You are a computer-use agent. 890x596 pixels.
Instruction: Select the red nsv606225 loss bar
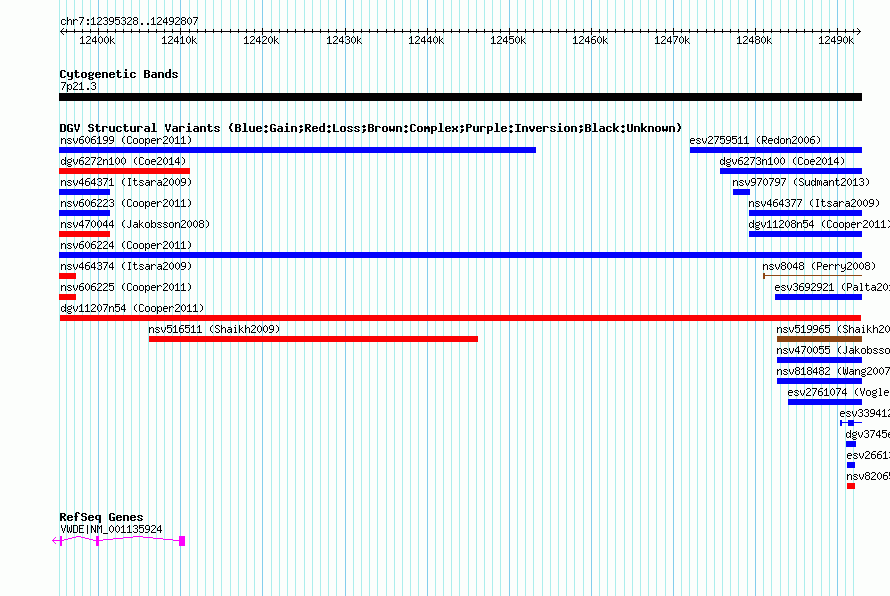[68, 297]
